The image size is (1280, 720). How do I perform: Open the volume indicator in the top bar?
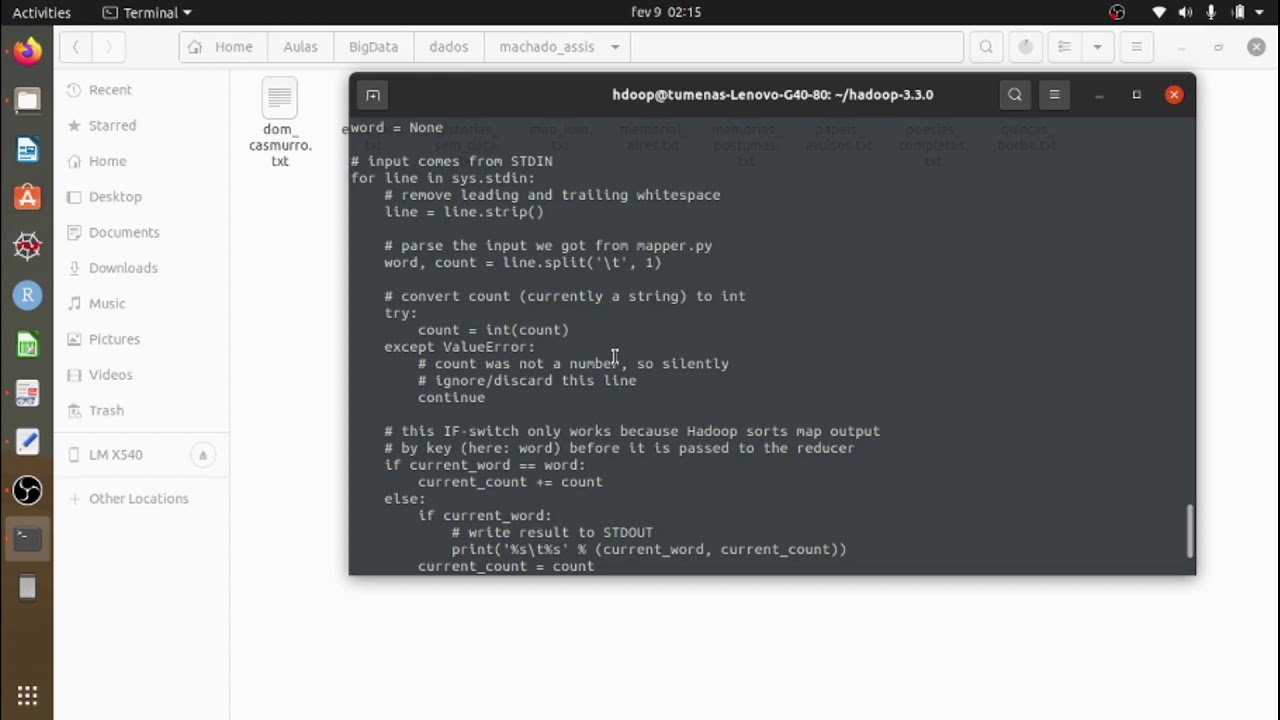pyautogui.click(x=1186, y=12)
